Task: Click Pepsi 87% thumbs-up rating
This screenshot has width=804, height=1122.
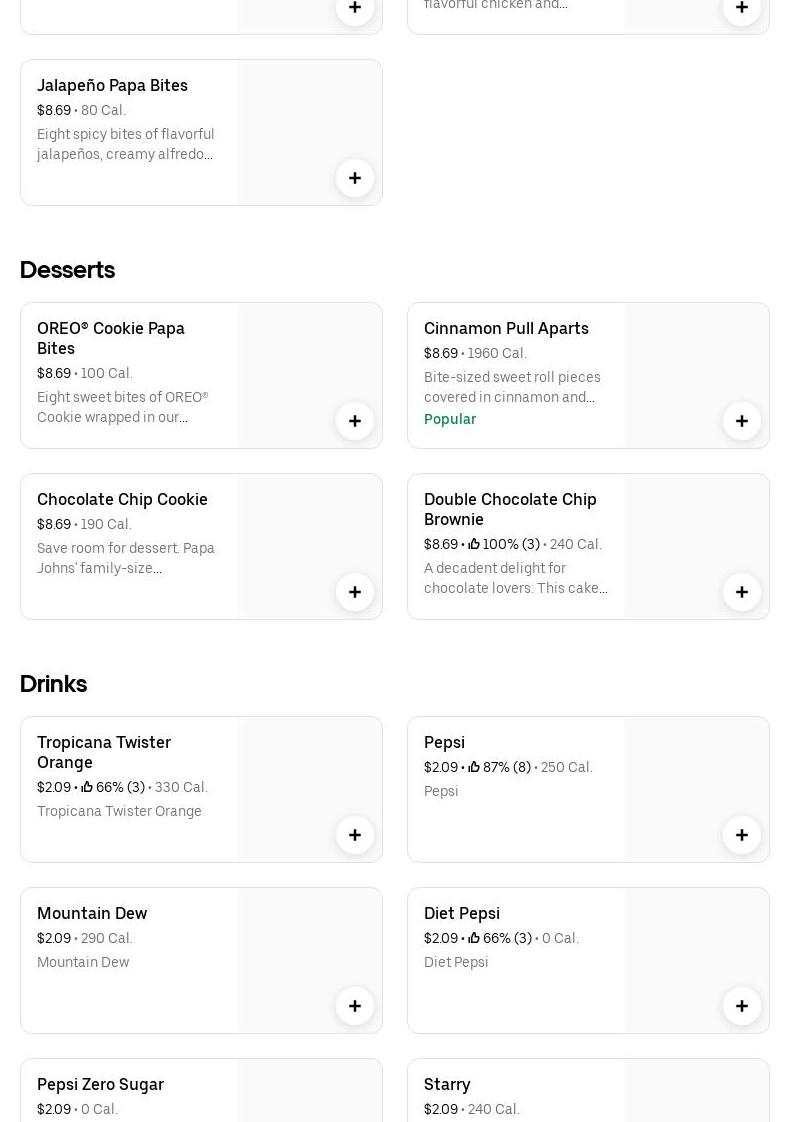Action: click(x=499, y=767)
